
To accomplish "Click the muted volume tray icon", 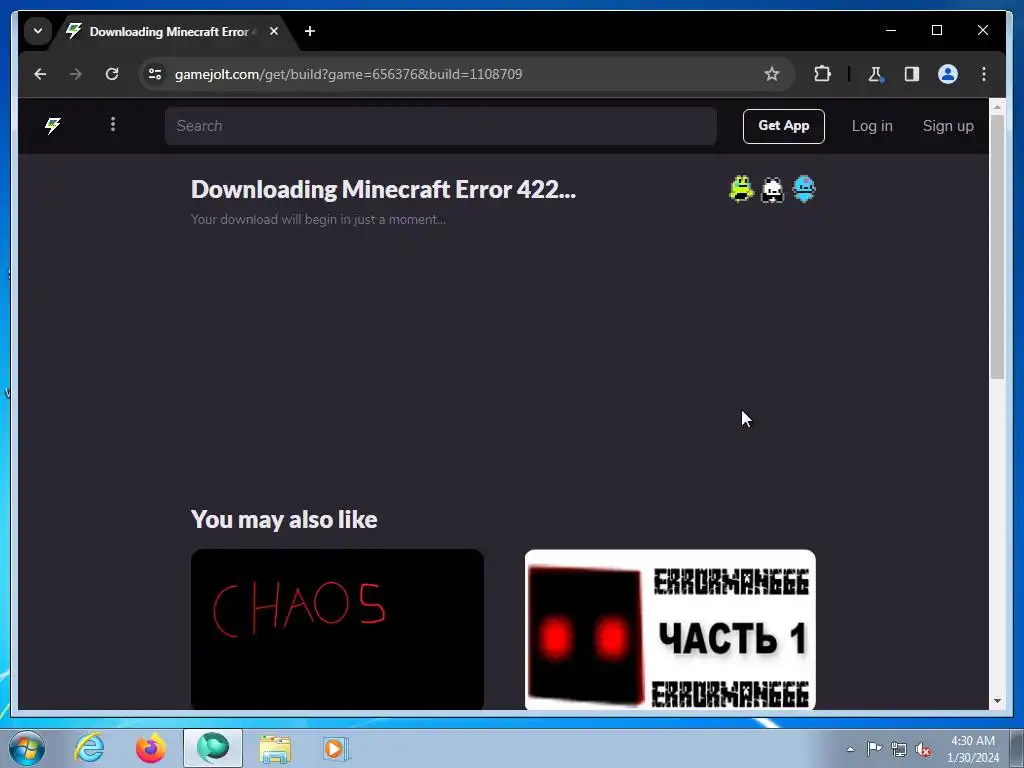I will tap(923, 749).
